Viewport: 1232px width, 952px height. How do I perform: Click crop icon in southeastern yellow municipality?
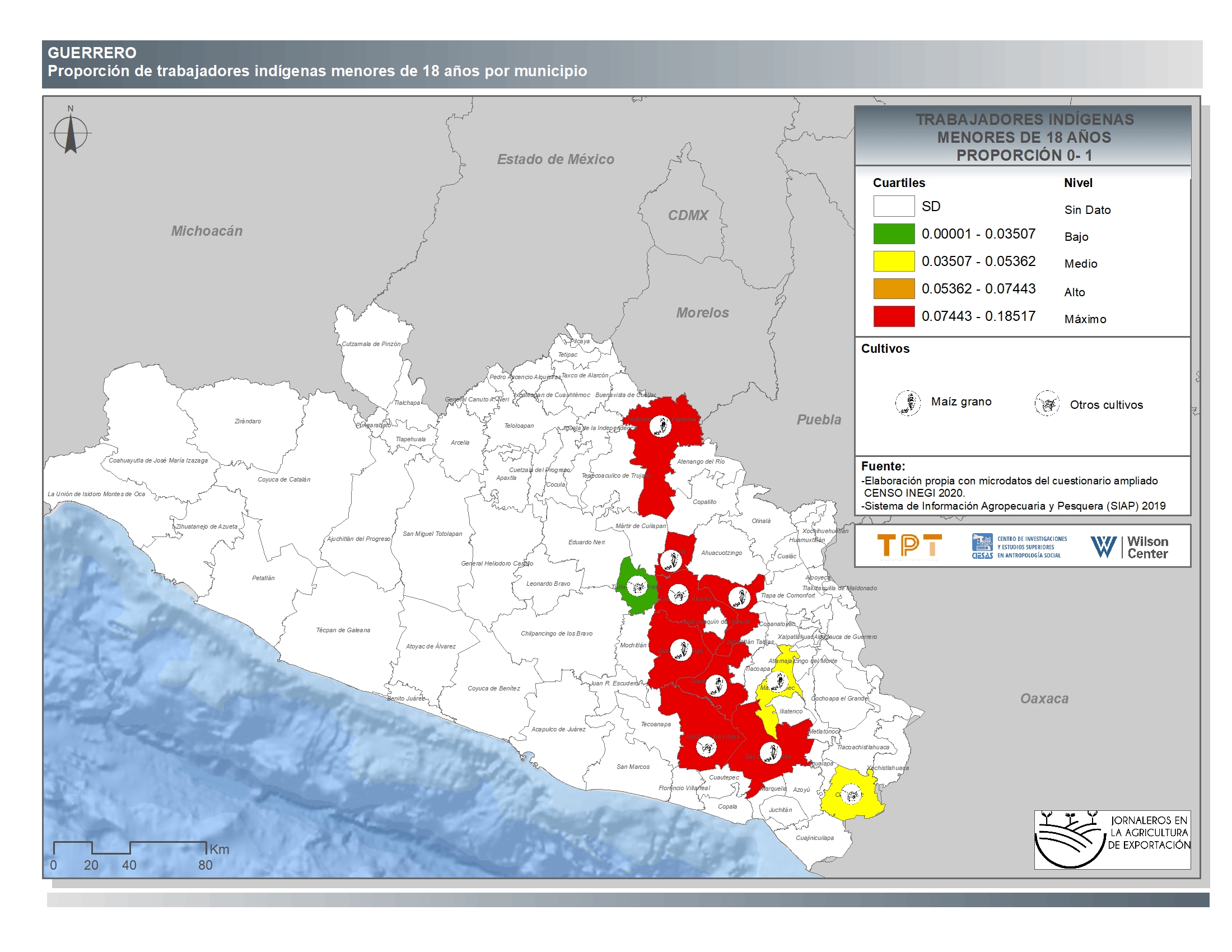click(x=851, y=795)
